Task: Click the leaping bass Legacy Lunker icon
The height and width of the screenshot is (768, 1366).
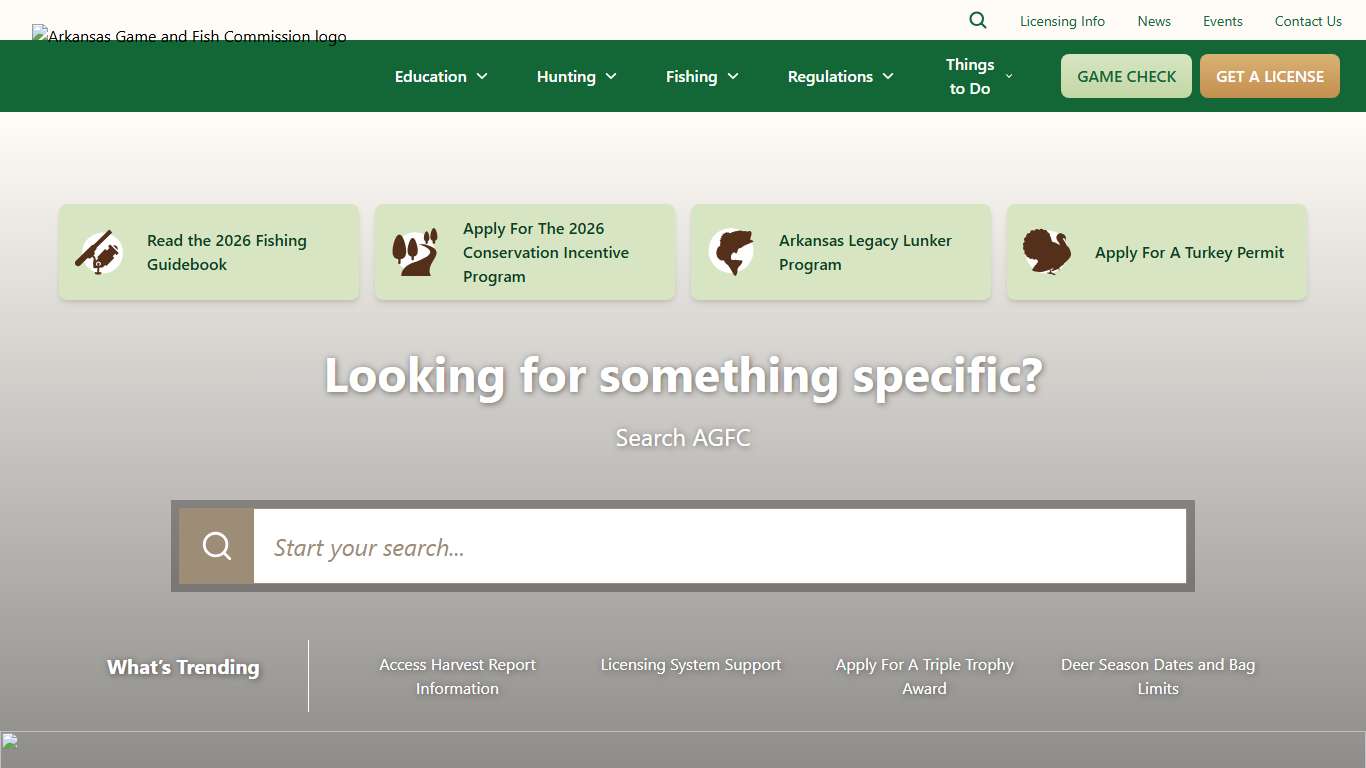Action: tap(731, 252)
